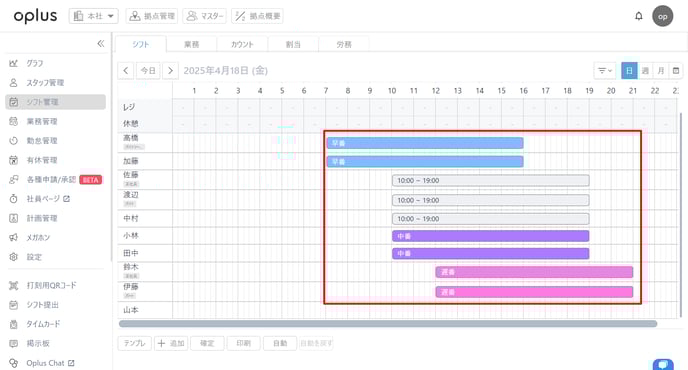Click the op user avatar
Viewport: 688px width, 370px height.
point(663,16)
